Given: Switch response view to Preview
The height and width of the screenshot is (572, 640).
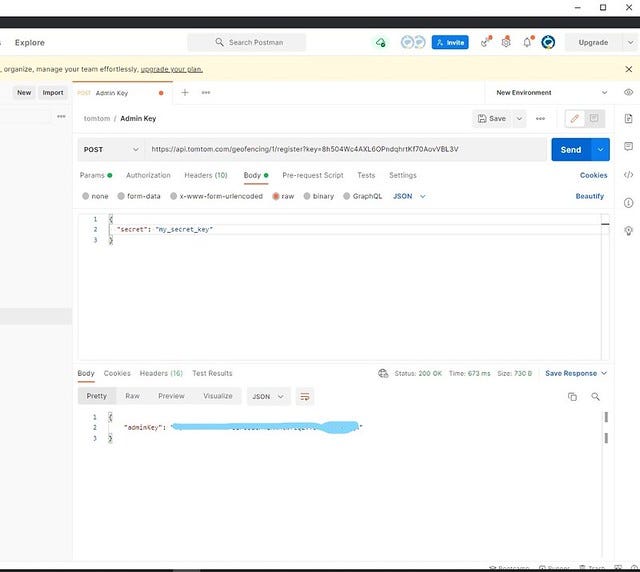Looking at the screenshot, I should (x=171, y=396).
